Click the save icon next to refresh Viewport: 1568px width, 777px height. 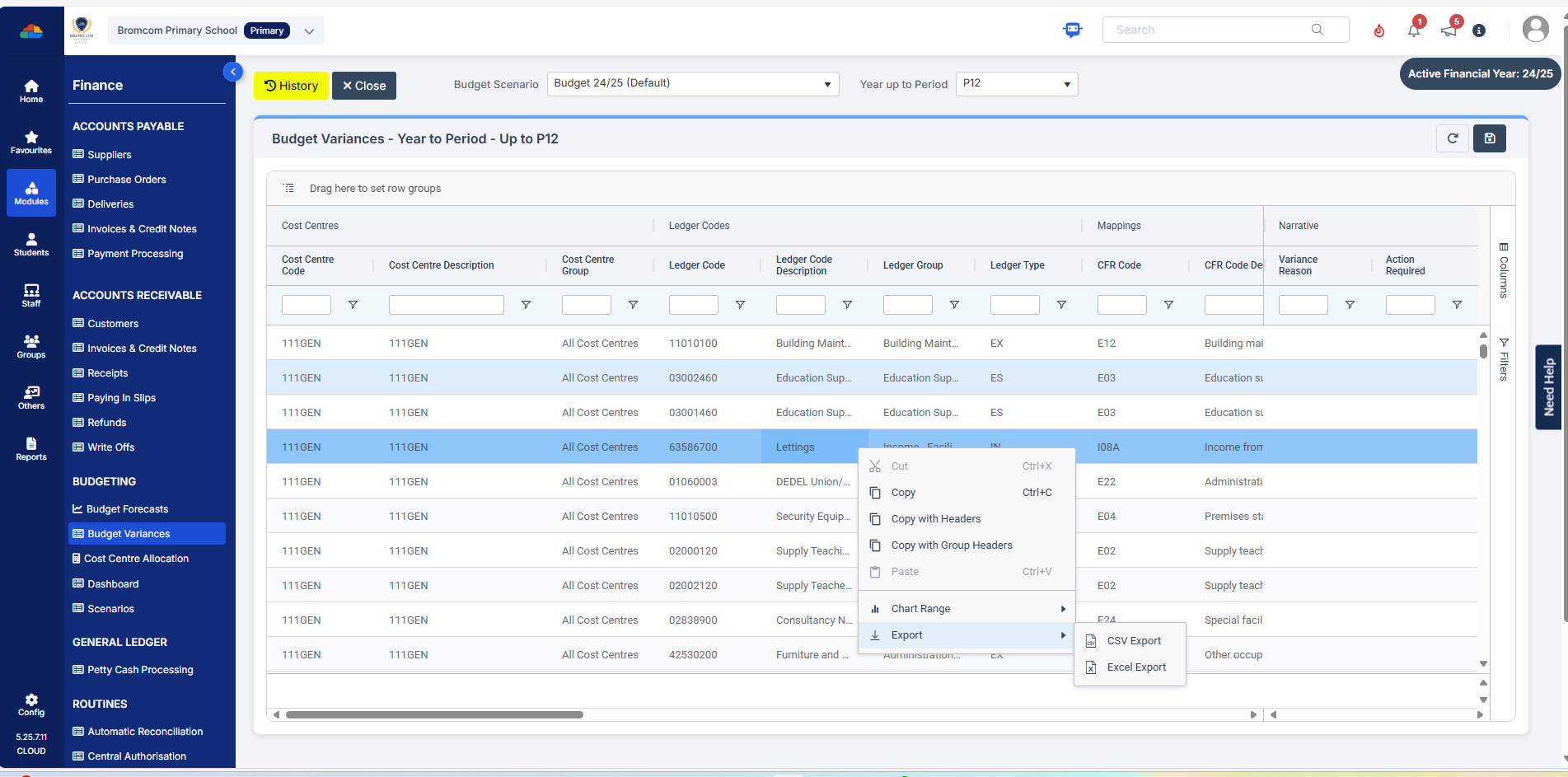[1490, 138]
